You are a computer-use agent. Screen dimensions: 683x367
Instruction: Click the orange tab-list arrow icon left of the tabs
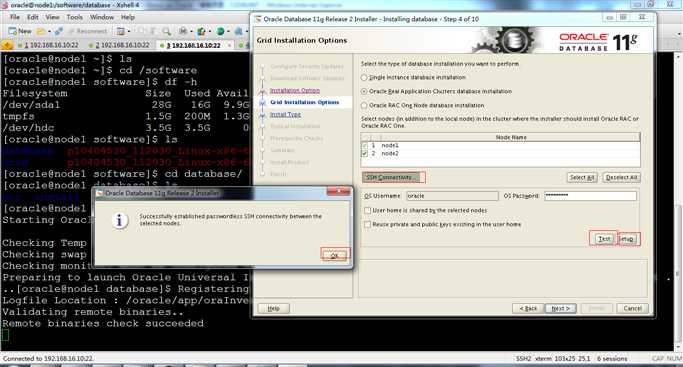point(7,45)
